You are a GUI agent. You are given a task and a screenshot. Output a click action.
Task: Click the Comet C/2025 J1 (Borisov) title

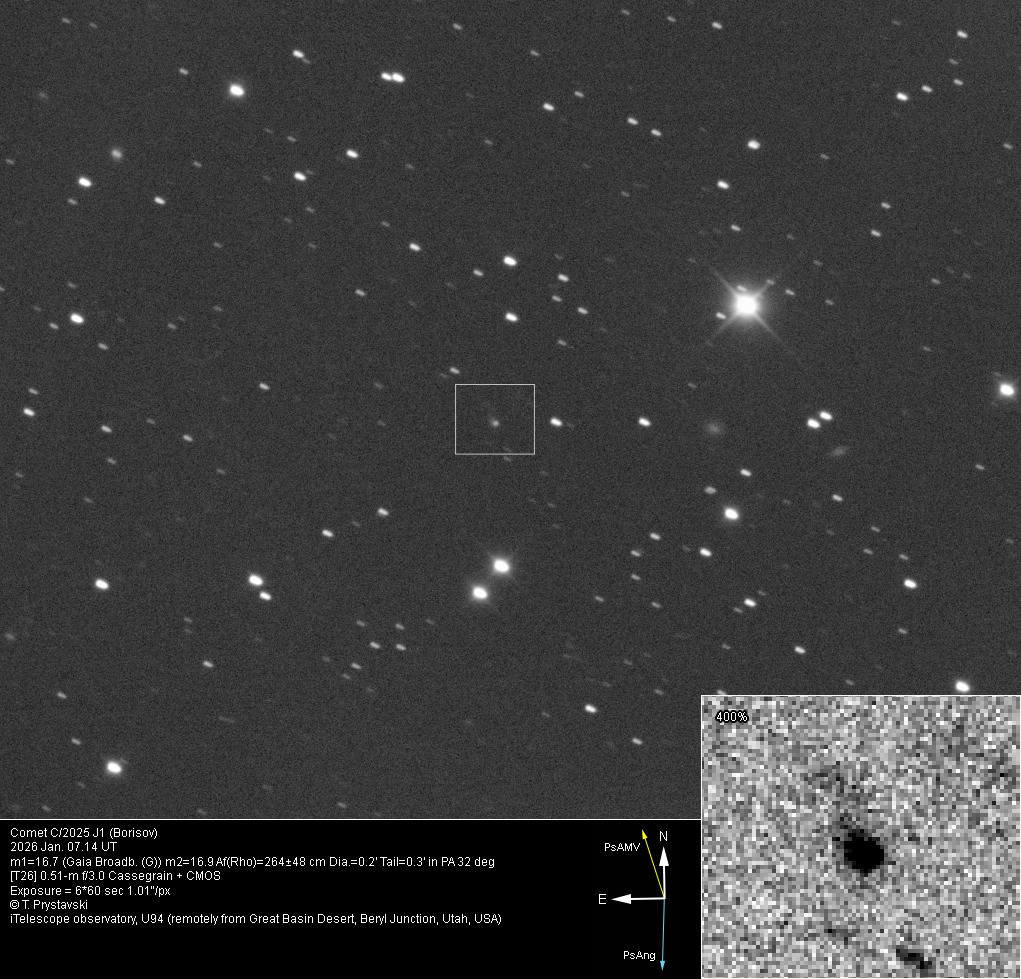[x=84, y=832]
